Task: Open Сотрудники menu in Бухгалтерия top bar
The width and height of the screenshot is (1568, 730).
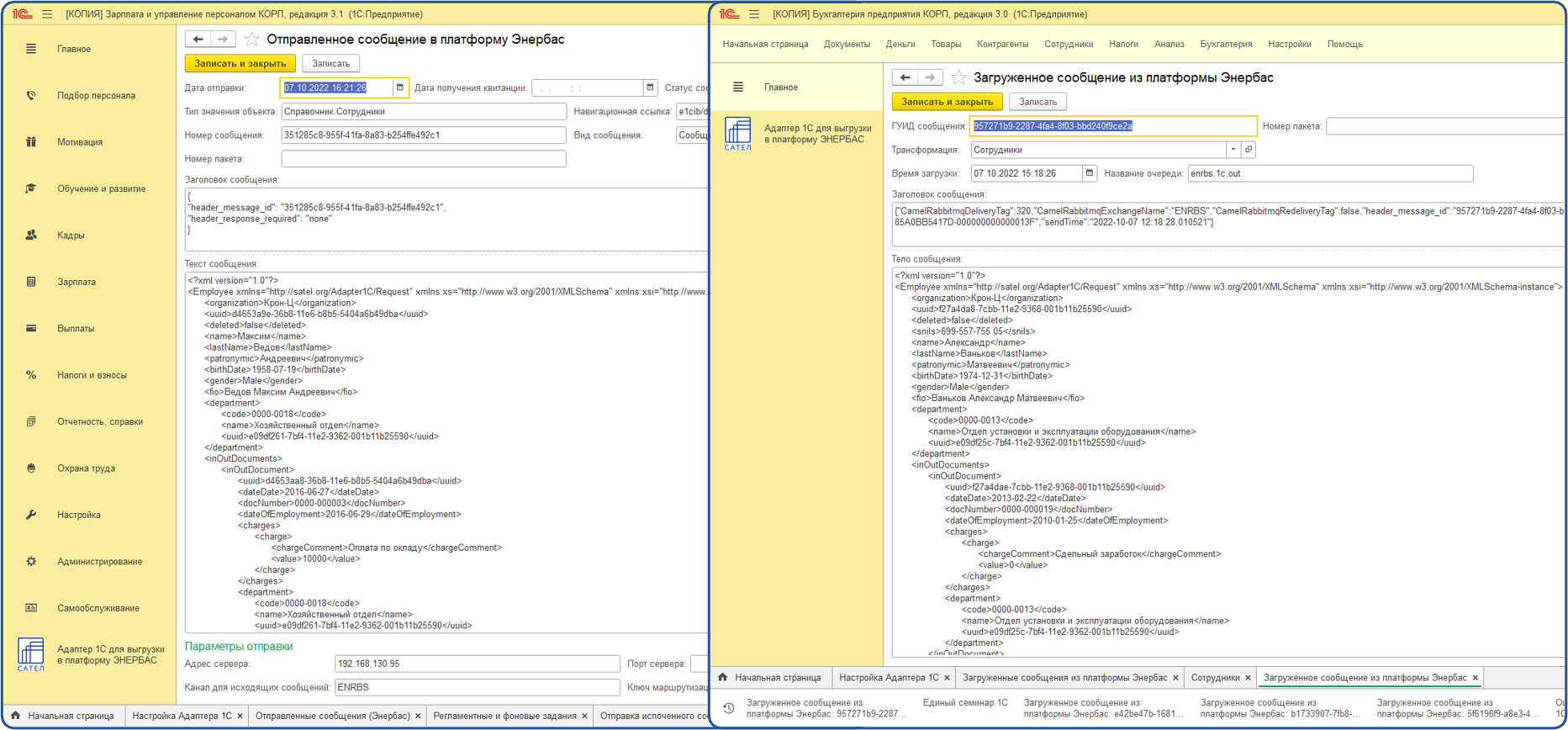Action: [1069, 45]
